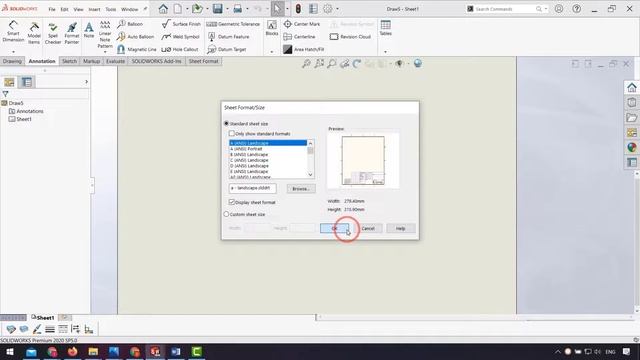
Task: Insert a Datum Target
Action: click(227, 49)
